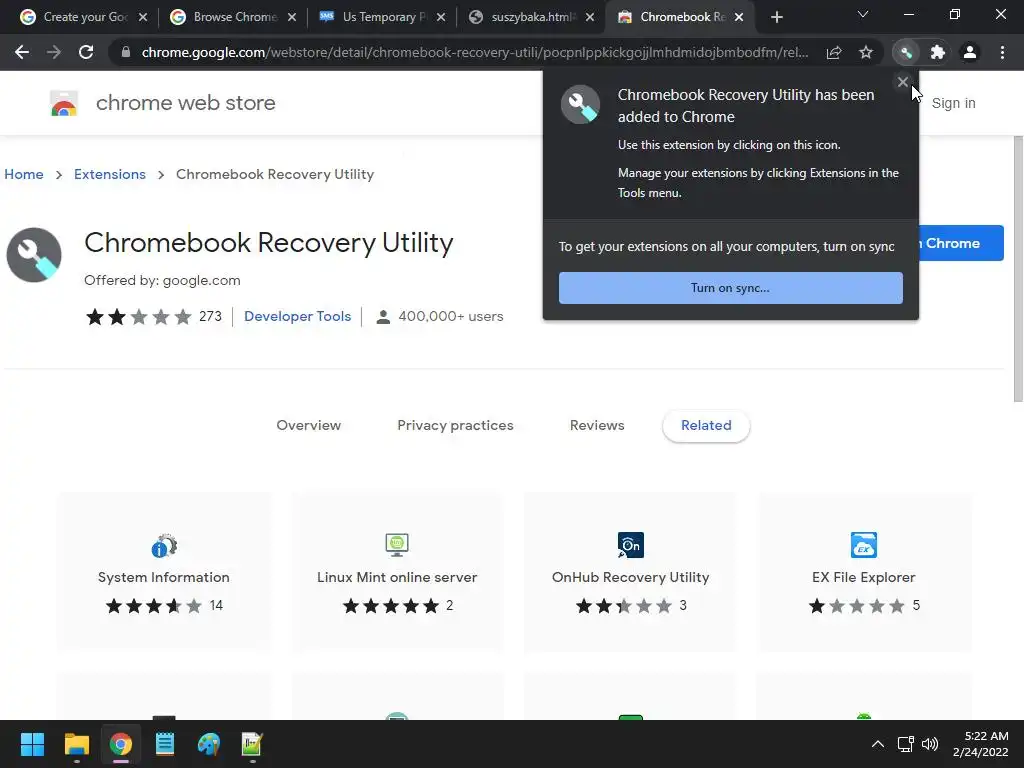Screen dimensions: 1024x768
Task: Click the 273 ratings star row
Action: [138, 317]
